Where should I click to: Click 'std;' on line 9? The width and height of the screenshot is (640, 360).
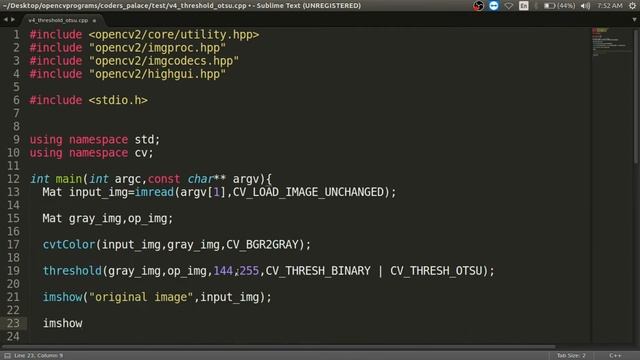tap(147, 140)
